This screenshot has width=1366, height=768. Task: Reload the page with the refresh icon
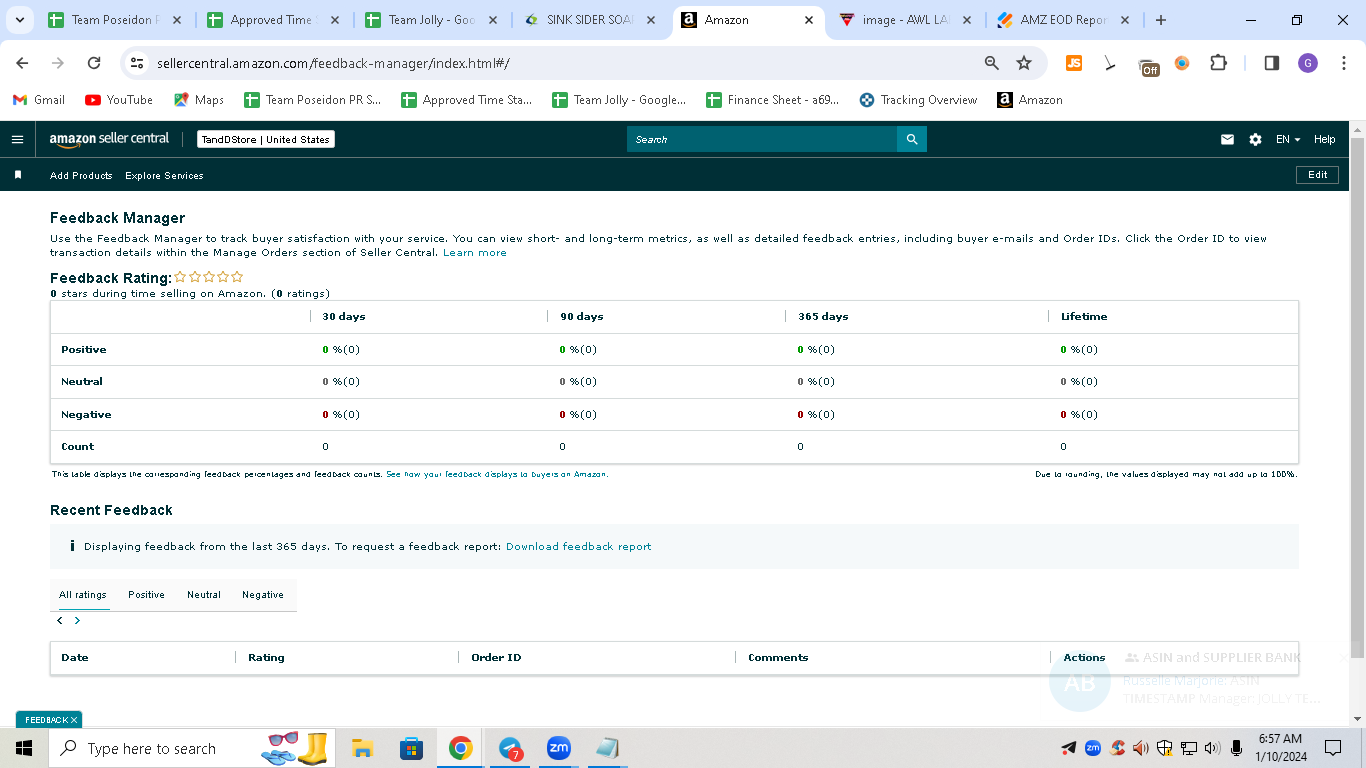coord(94,63)
